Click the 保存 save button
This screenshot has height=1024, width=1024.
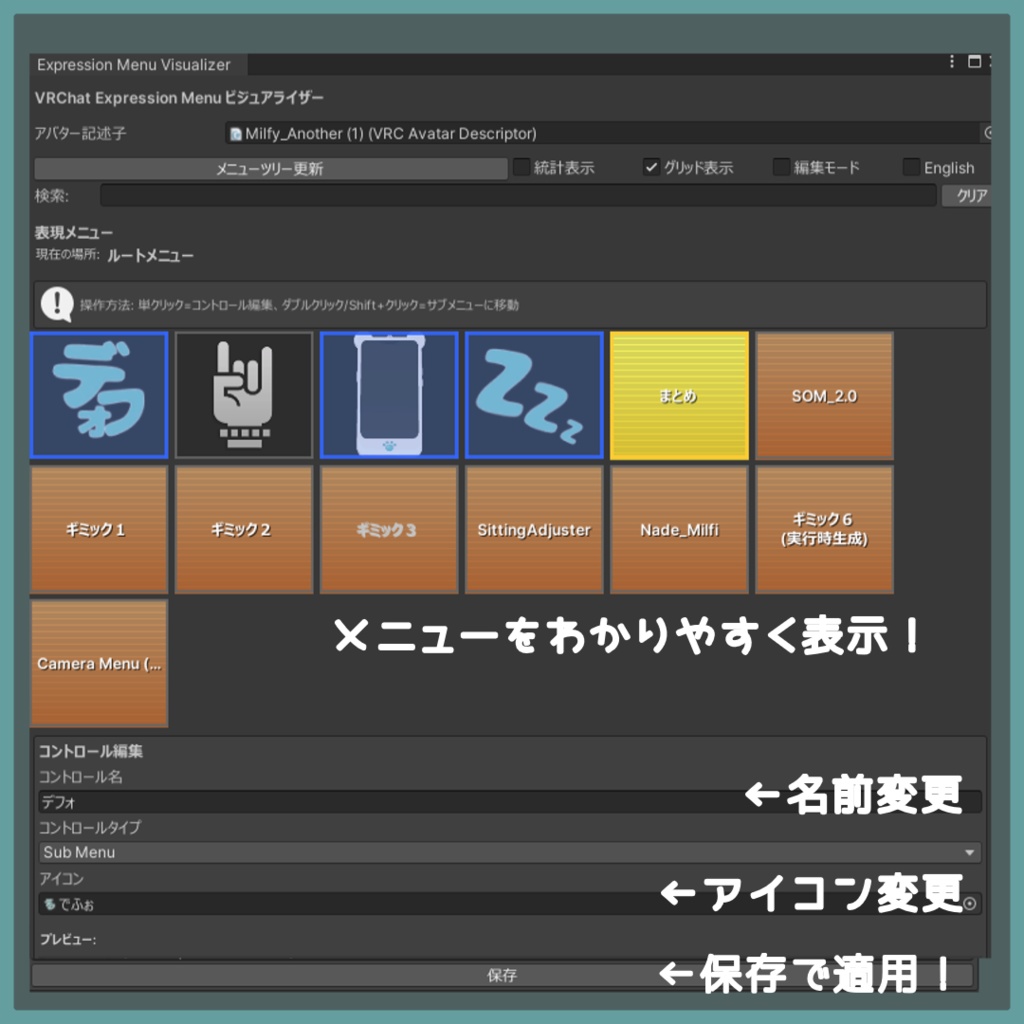(502, 975)
